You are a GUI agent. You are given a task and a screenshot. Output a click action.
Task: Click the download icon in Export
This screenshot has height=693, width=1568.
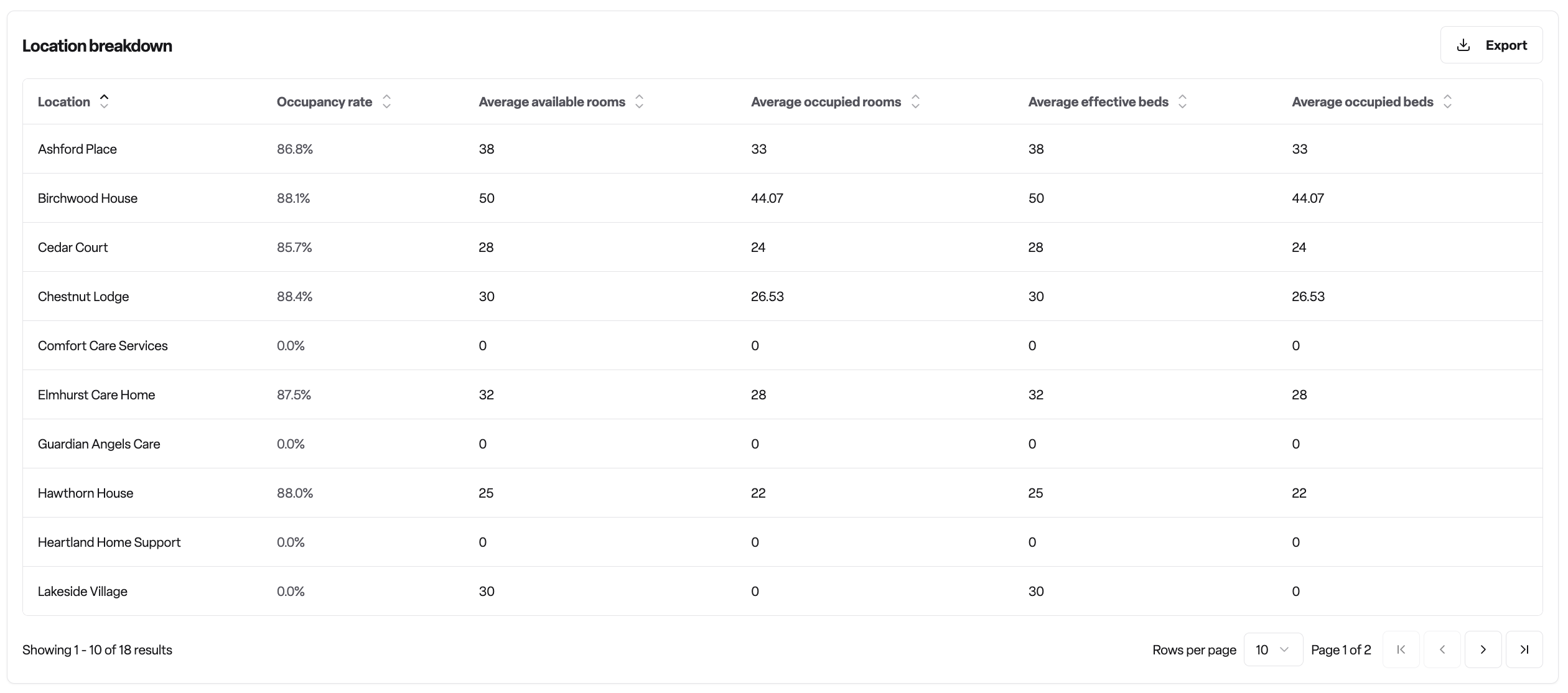pos(1463,45)
